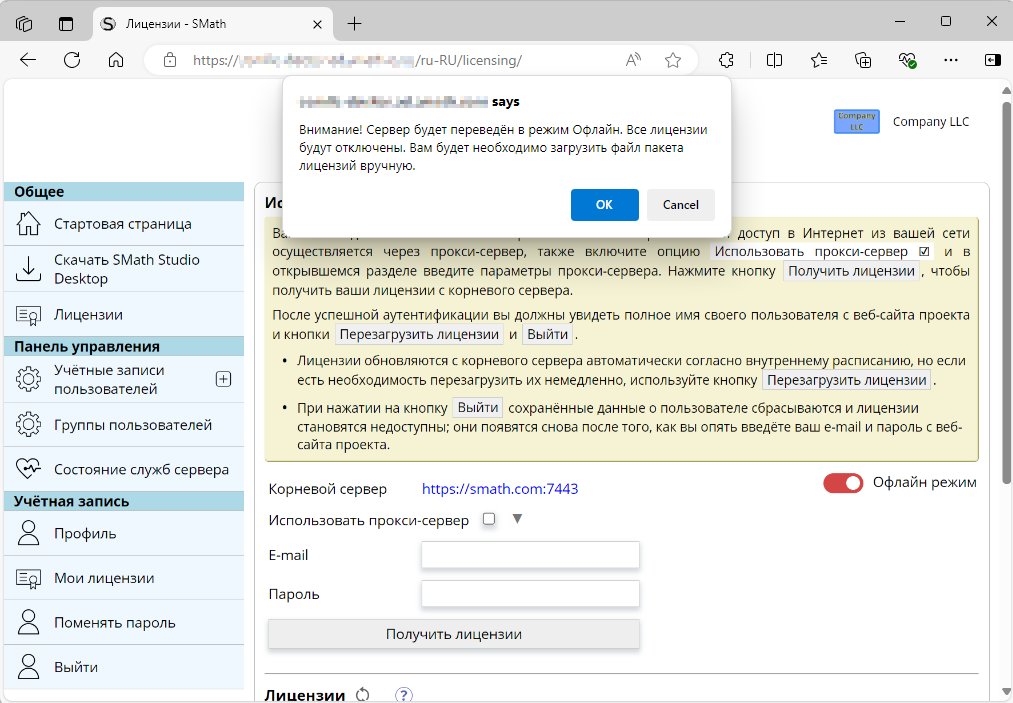Toggle the Офлайн режим switch
The image size is (1013, 703).
843,483
